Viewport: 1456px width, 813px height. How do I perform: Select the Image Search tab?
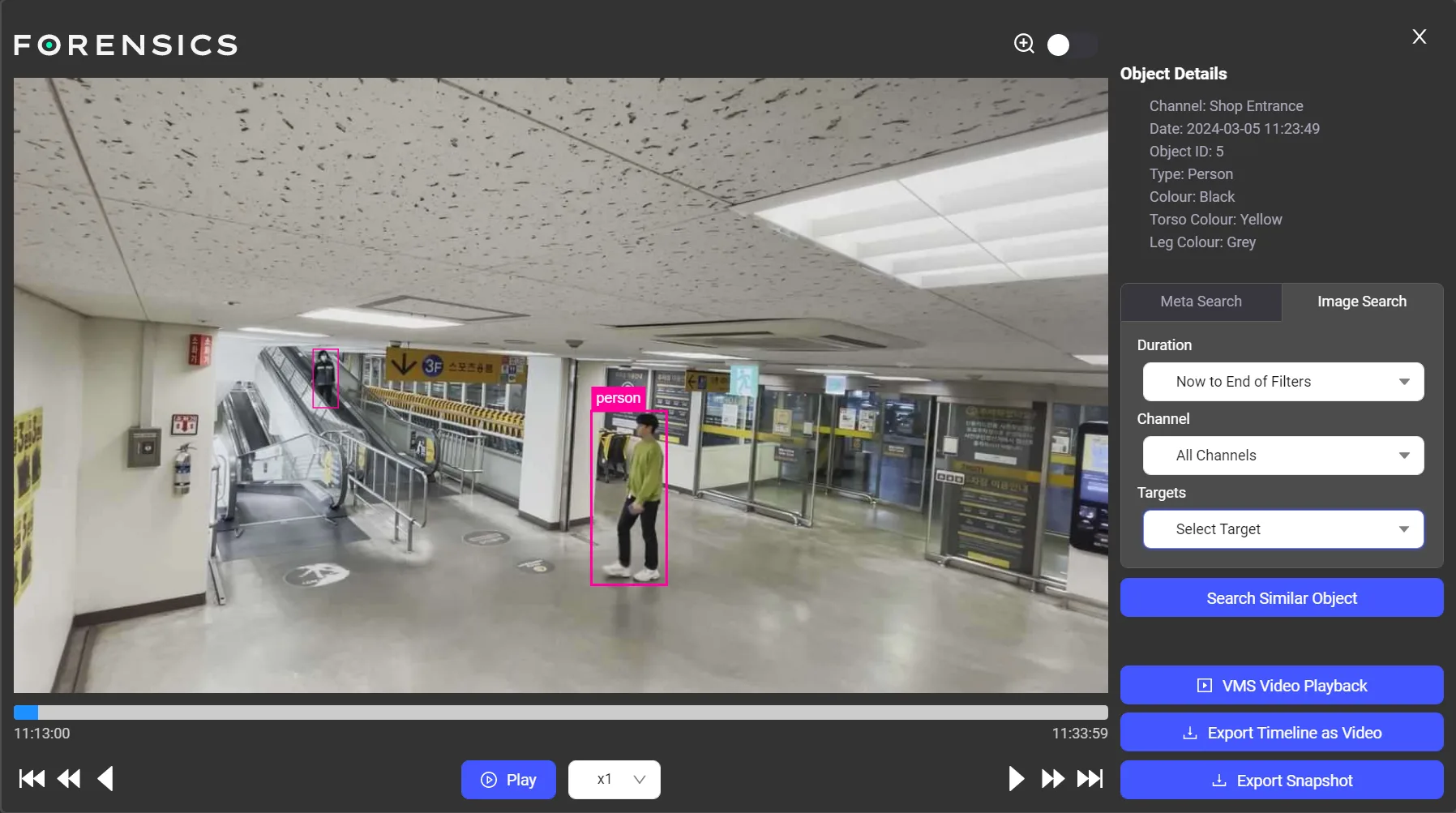pyautogui.click(x=1360, y=302)
